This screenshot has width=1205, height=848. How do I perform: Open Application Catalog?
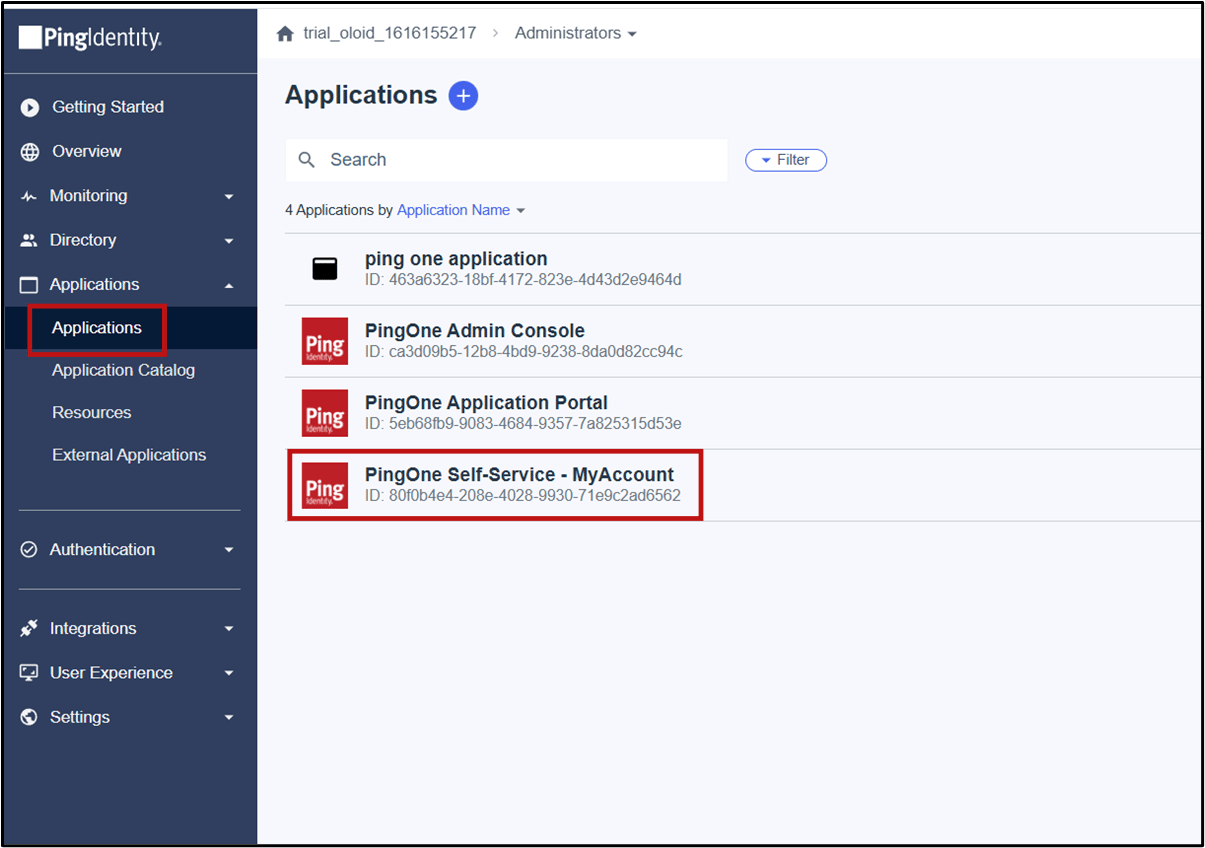(123, 370)
